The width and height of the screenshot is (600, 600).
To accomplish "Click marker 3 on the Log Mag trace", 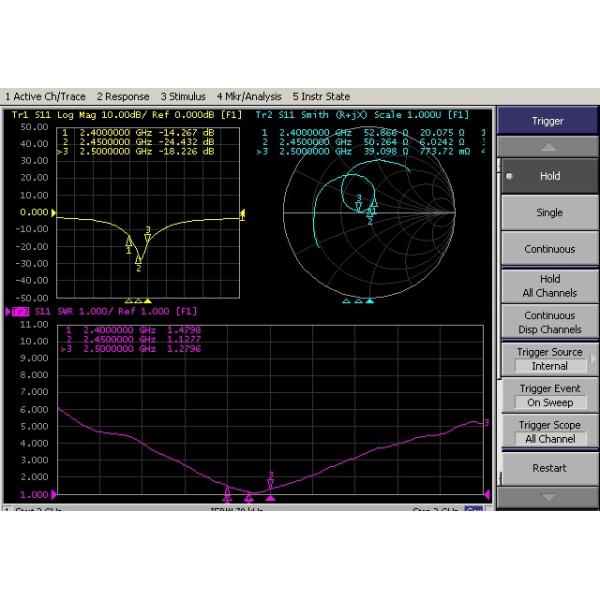I will [148, 237].
